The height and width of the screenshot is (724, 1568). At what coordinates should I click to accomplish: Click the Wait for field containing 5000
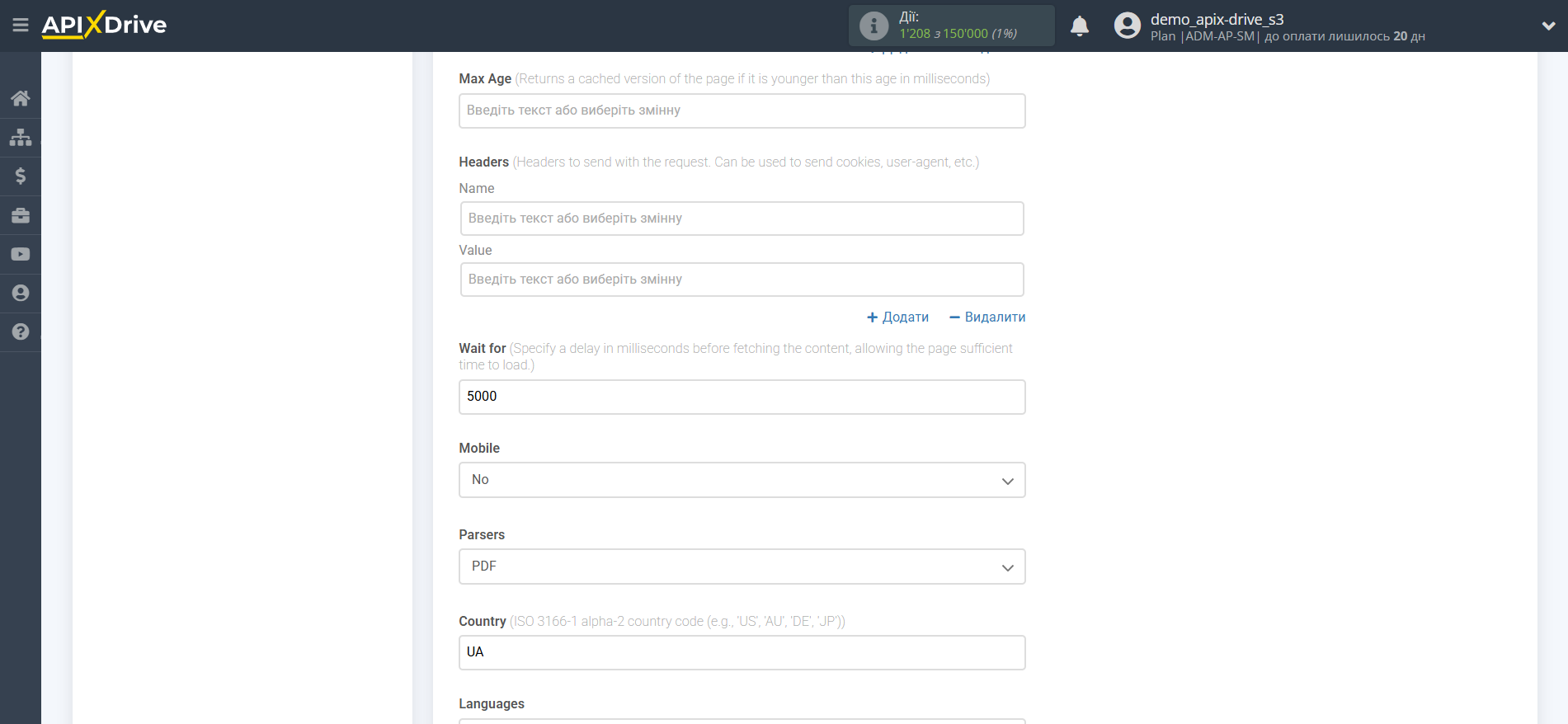(x=742, y=397)
